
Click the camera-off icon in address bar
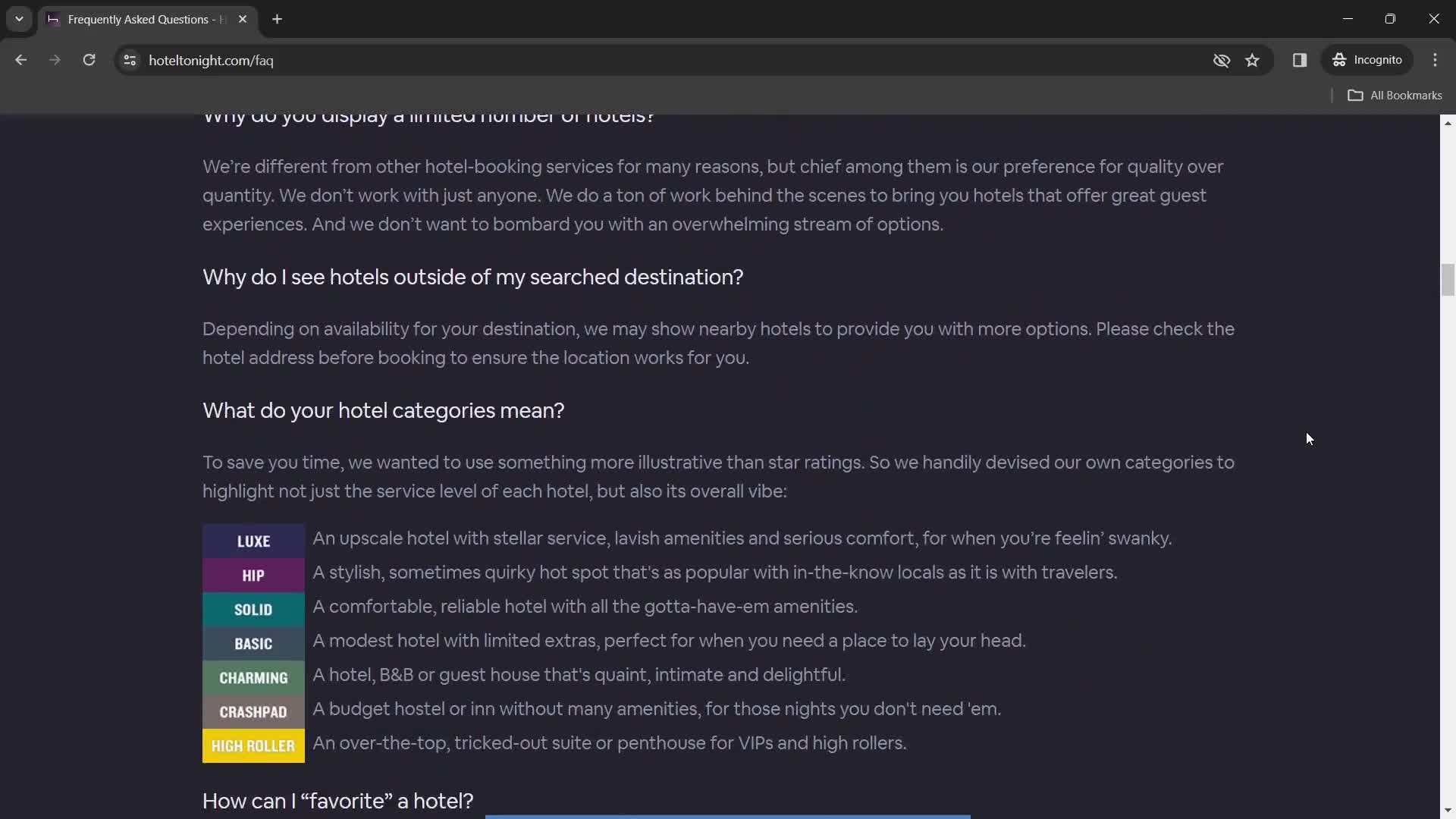coord(1221,60)
